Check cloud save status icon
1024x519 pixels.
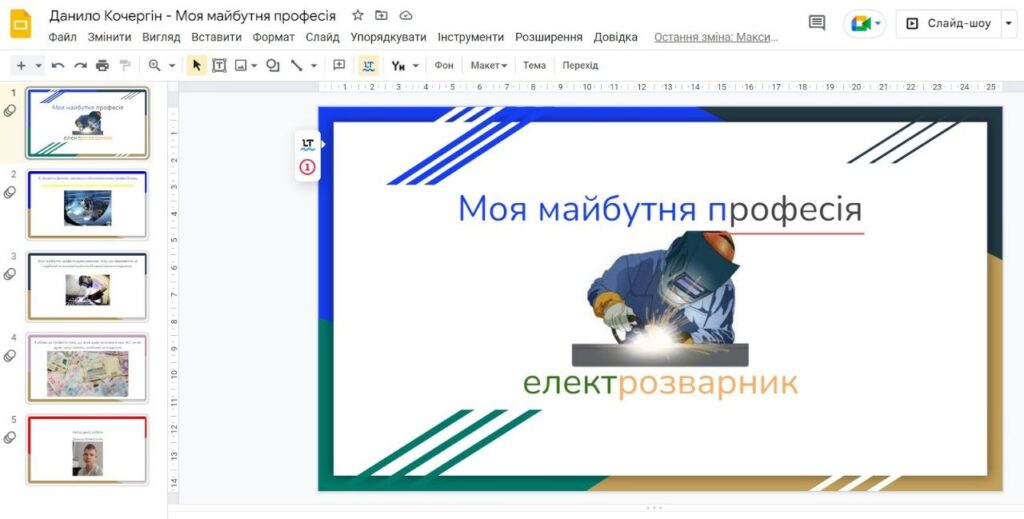pos(406,15)
